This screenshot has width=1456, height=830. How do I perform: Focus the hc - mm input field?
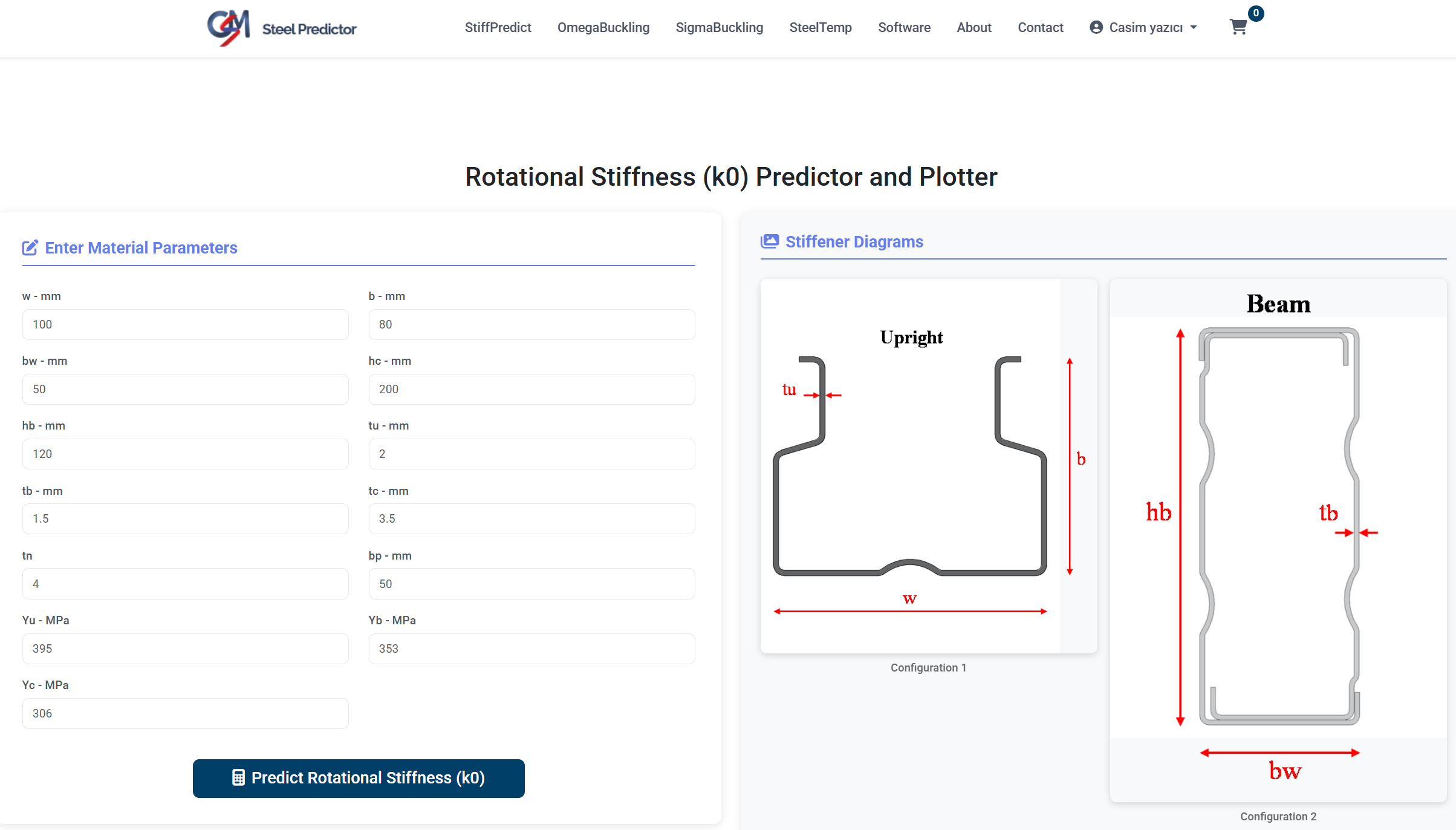(x=531, y=389)
